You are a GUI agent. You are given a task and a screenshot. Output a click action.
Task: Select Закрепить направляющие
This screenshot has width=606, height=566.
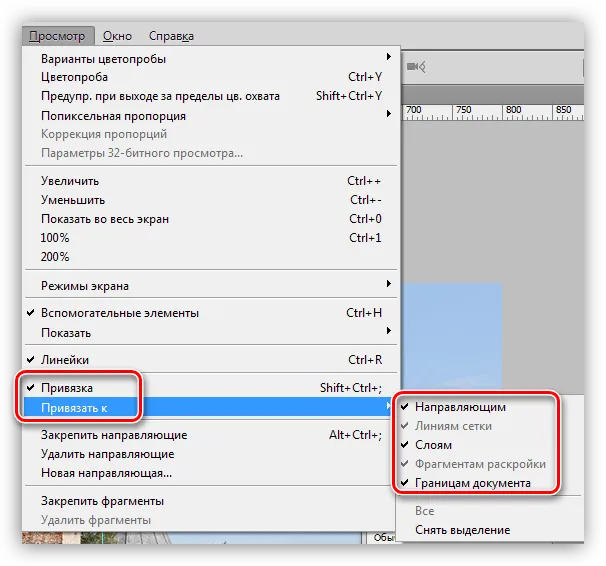[x=211, y=435]
